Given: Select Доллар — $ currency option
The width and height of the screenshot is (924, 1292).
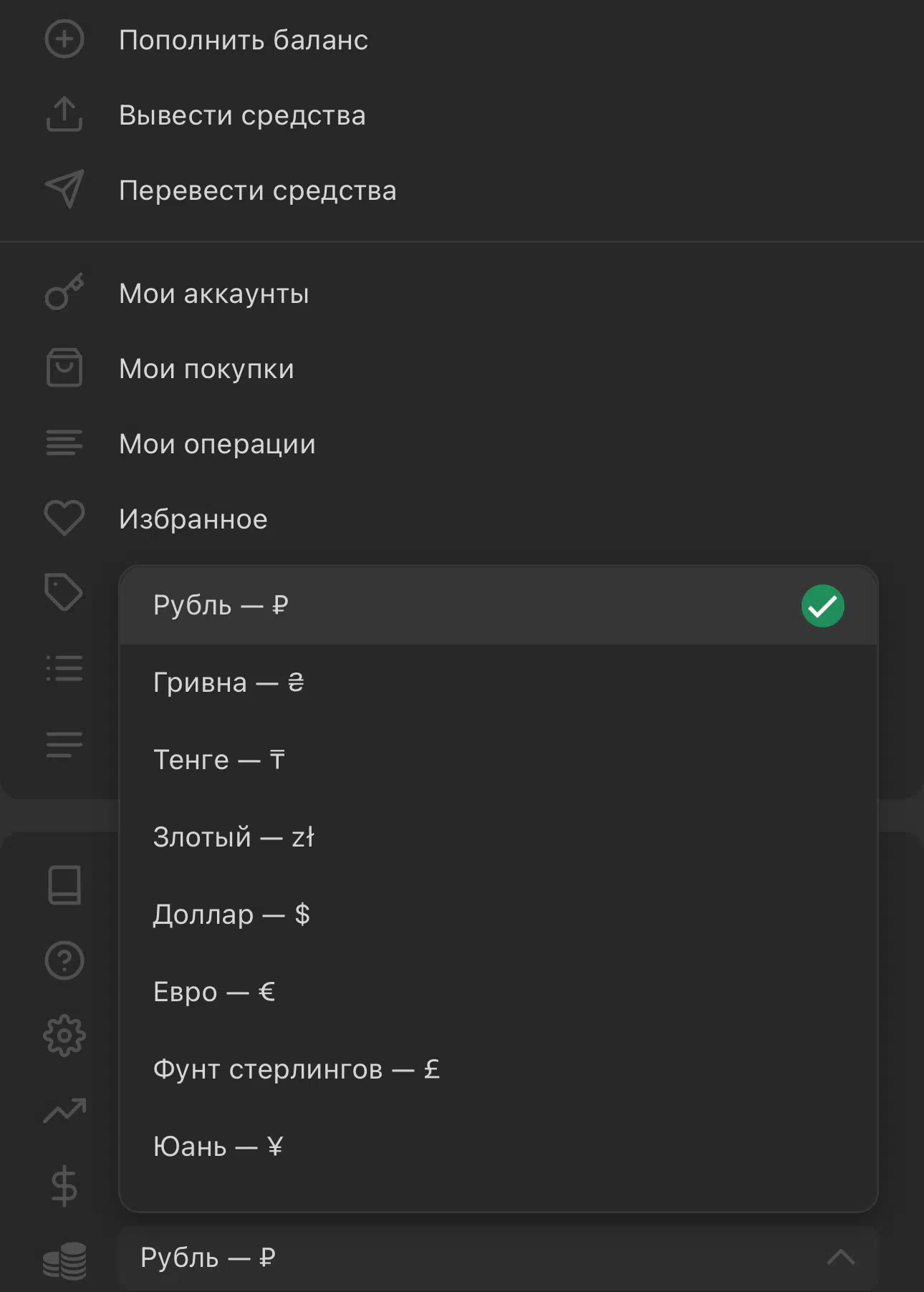Looking at the screenshot, I should tap(499, 915).
